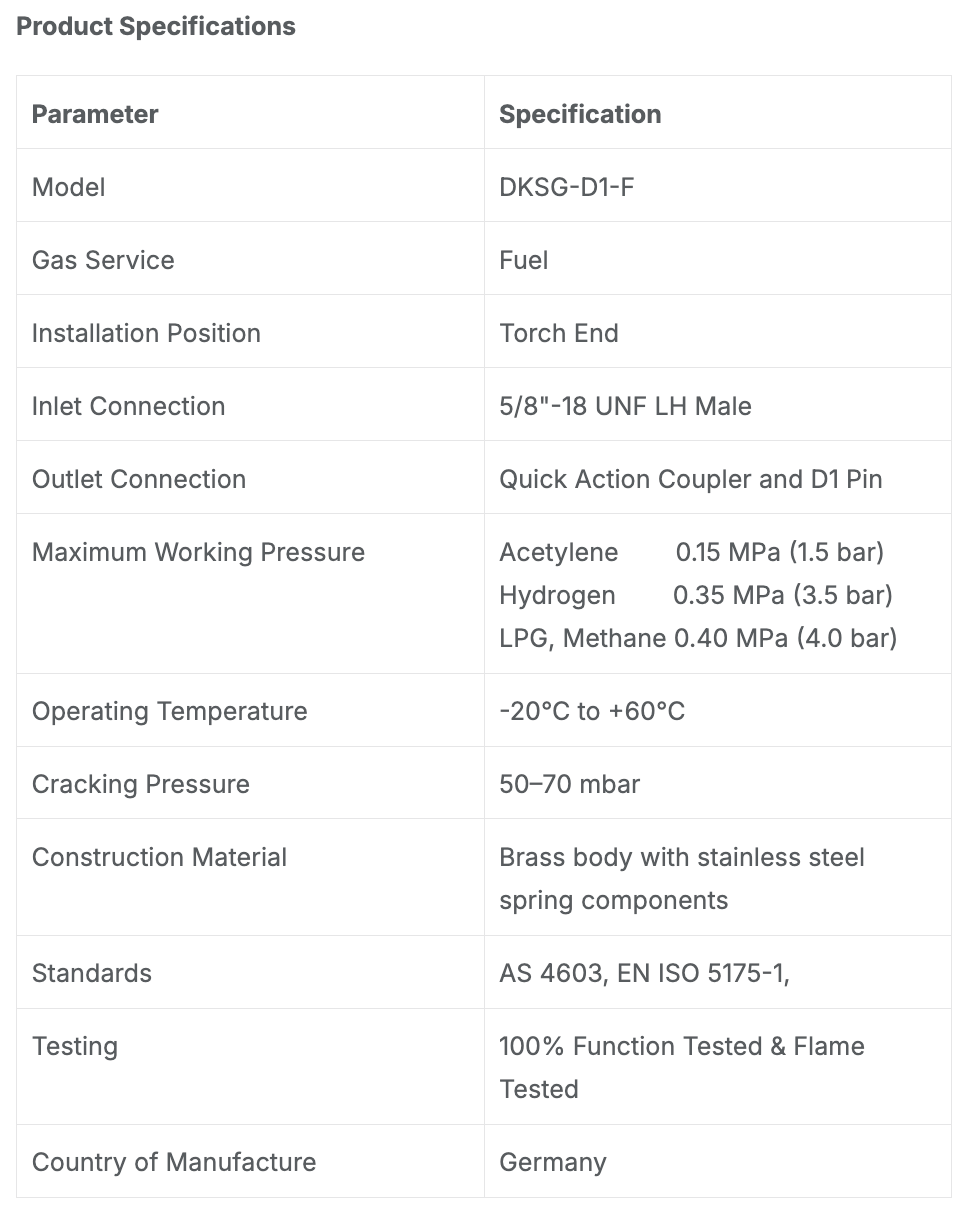The image size is (976, 1218).
Task: Select the Germany value cell
Action: [718, 1161]
